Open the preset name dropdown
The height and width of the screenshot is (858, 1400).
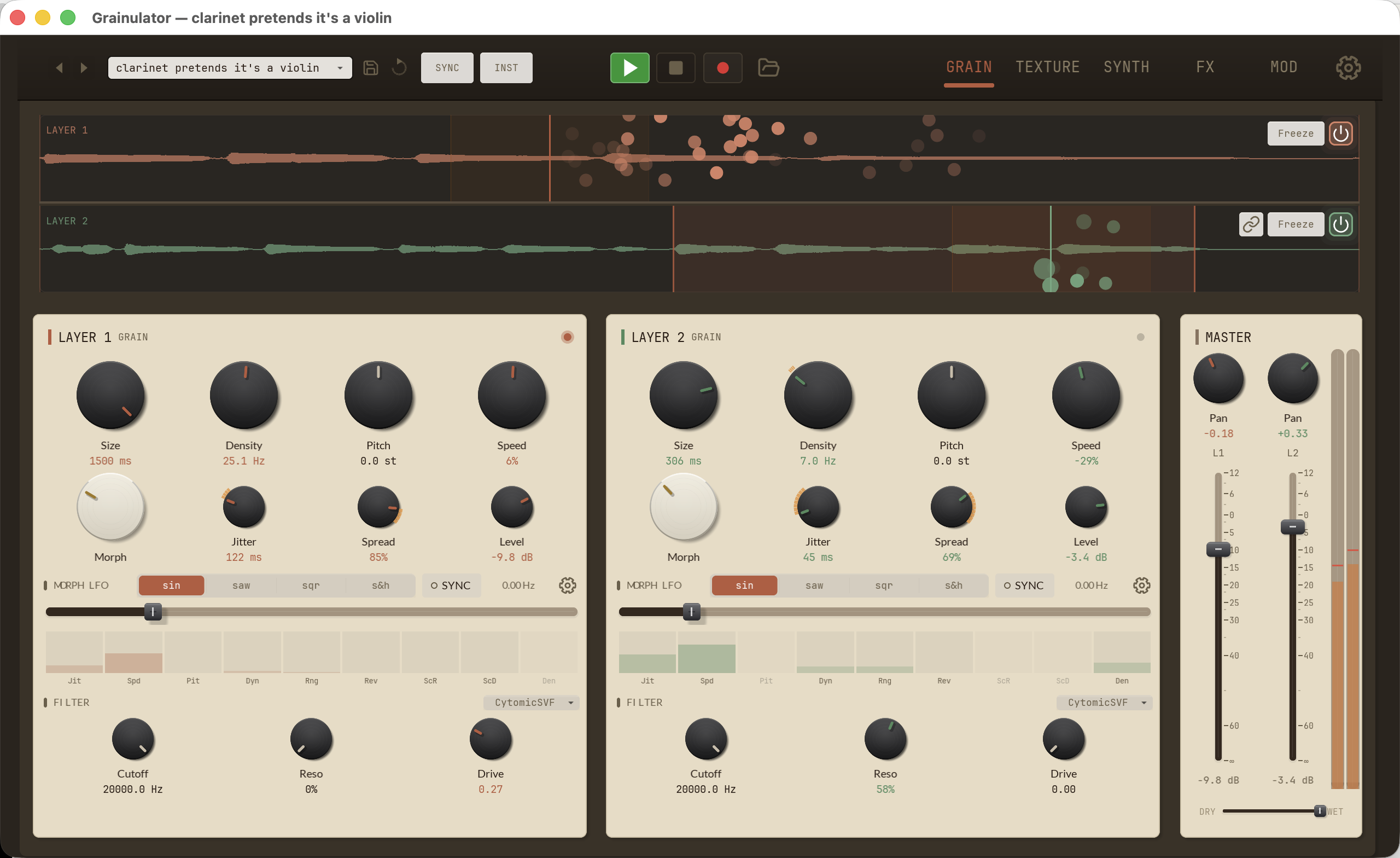coord(230,68)
